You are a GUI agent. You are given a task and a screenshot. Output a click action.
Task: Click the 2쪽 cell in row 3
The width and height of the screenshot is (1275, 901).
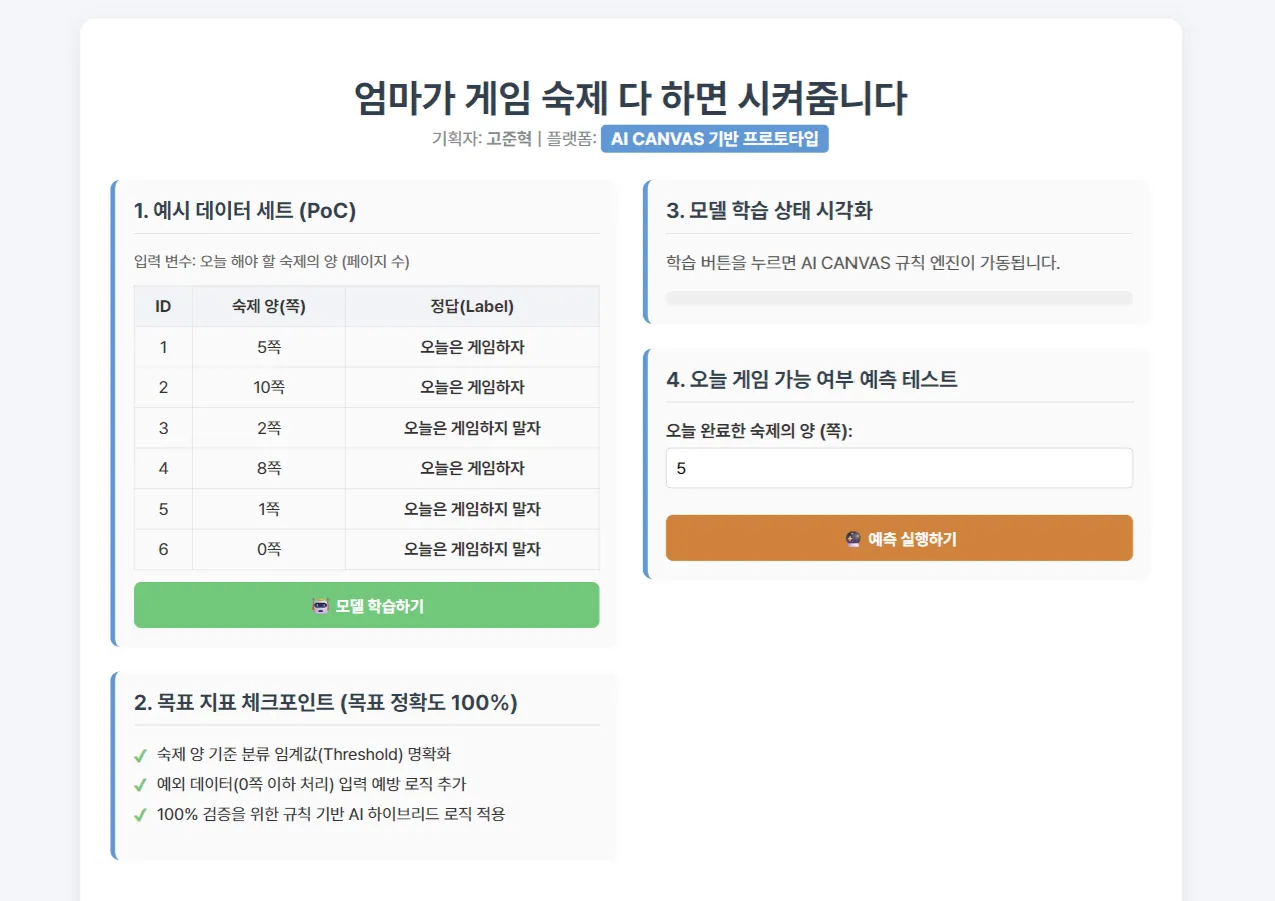pyautogui.click(x=268, y=428)
